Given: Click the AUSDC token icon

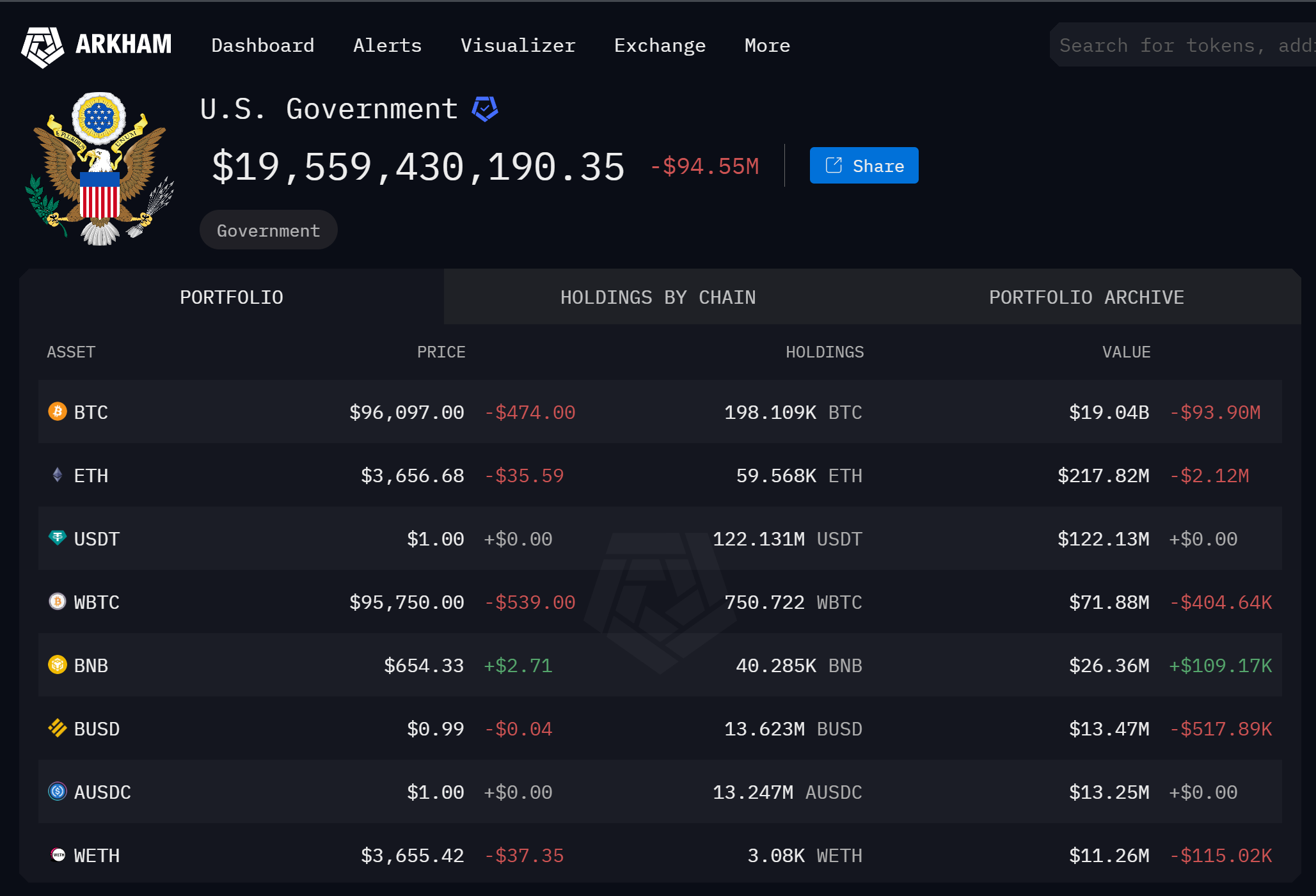Looking at the screenshot, I should click(x=58, y=791).
